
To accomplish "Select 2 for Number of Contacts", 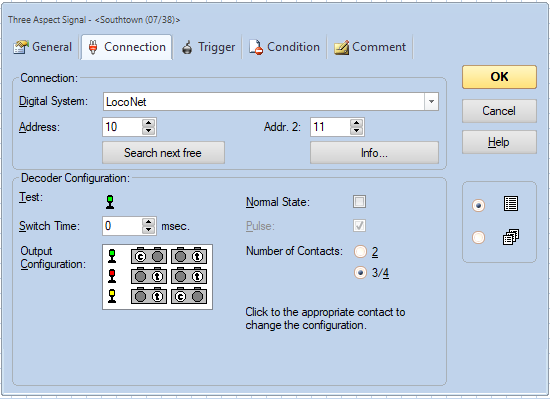I will click(x=360, y=252).
